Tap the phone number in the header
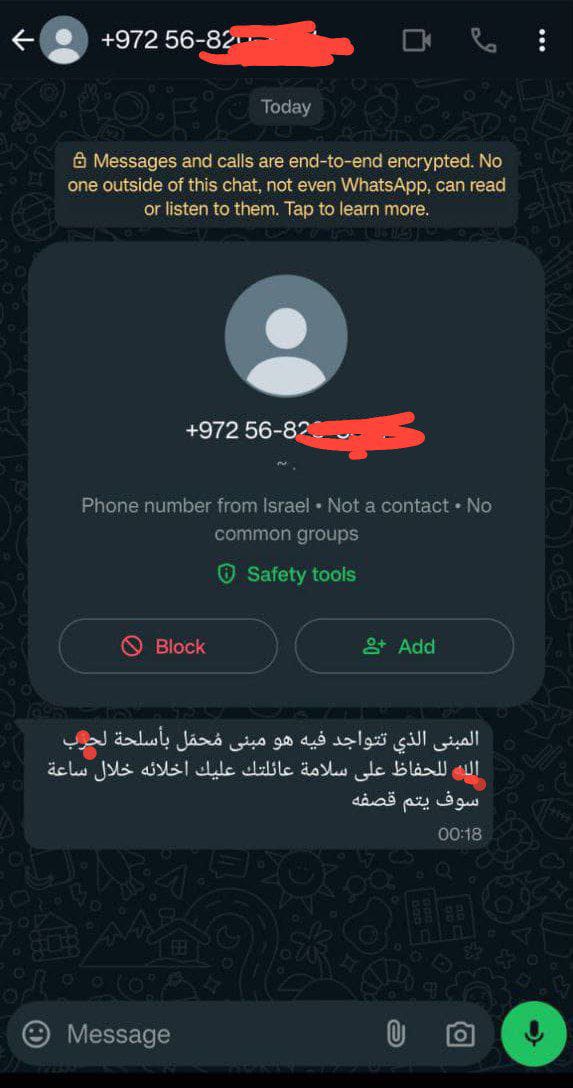This screenshot has width=573, height=1088. coord(227,40)
